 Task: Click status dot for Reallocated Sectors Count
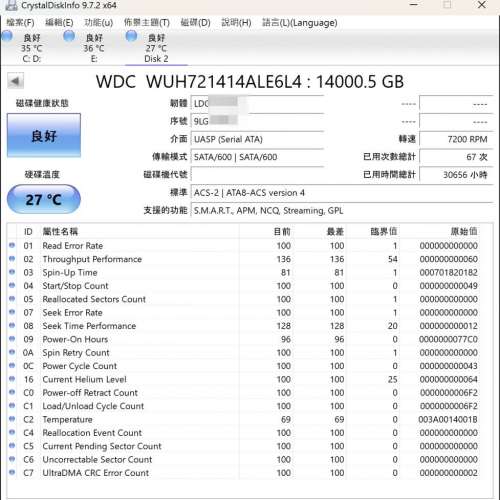tap(12, 299)
